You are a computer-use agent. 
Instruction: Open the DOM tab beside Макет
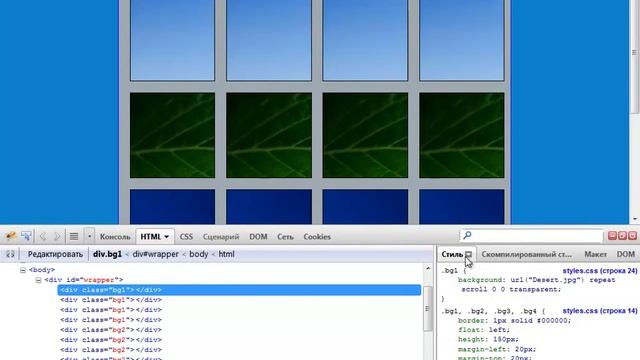626,254
